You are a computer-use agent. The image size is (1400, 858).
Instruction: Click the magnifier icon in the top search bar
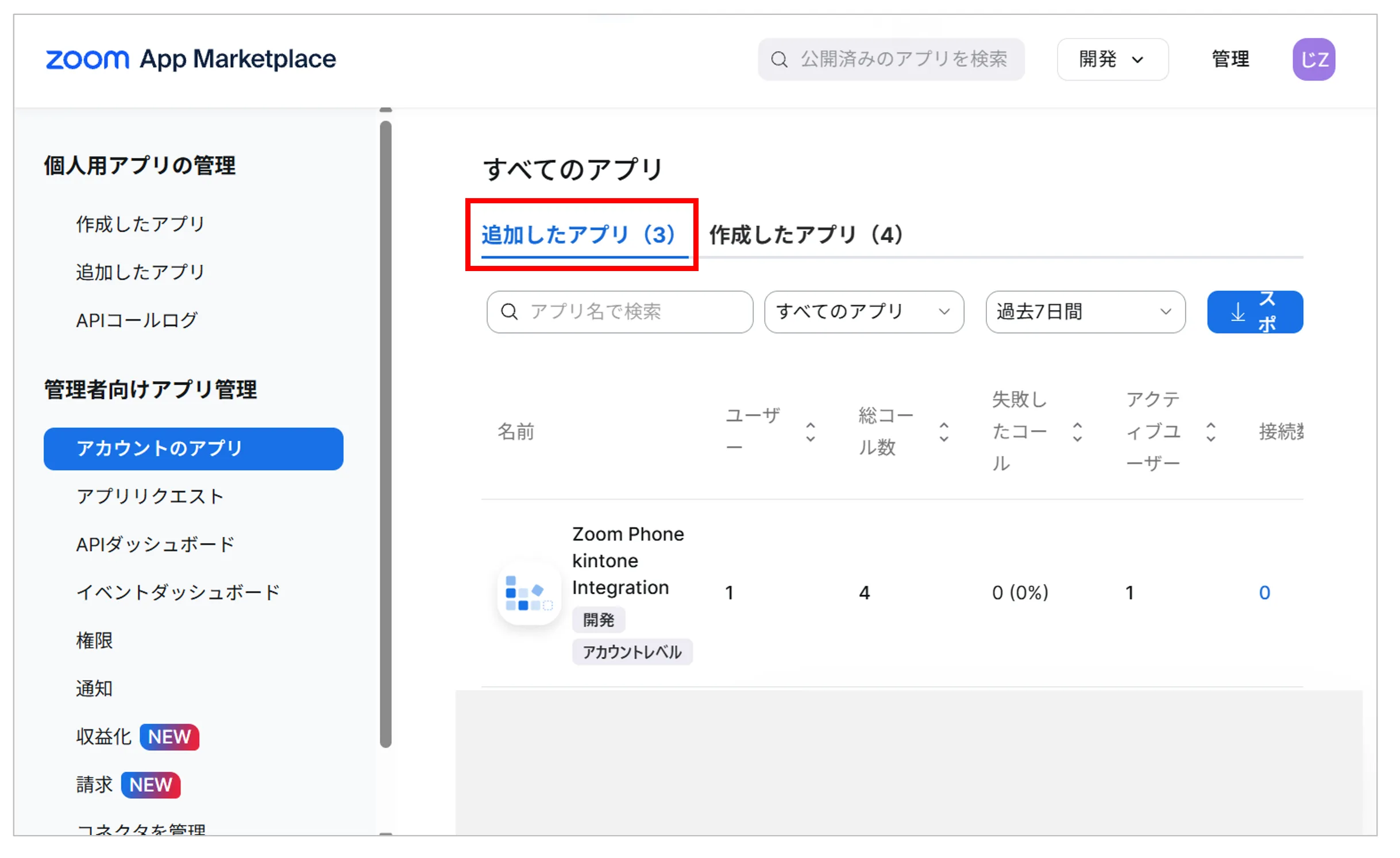point(779,59)
